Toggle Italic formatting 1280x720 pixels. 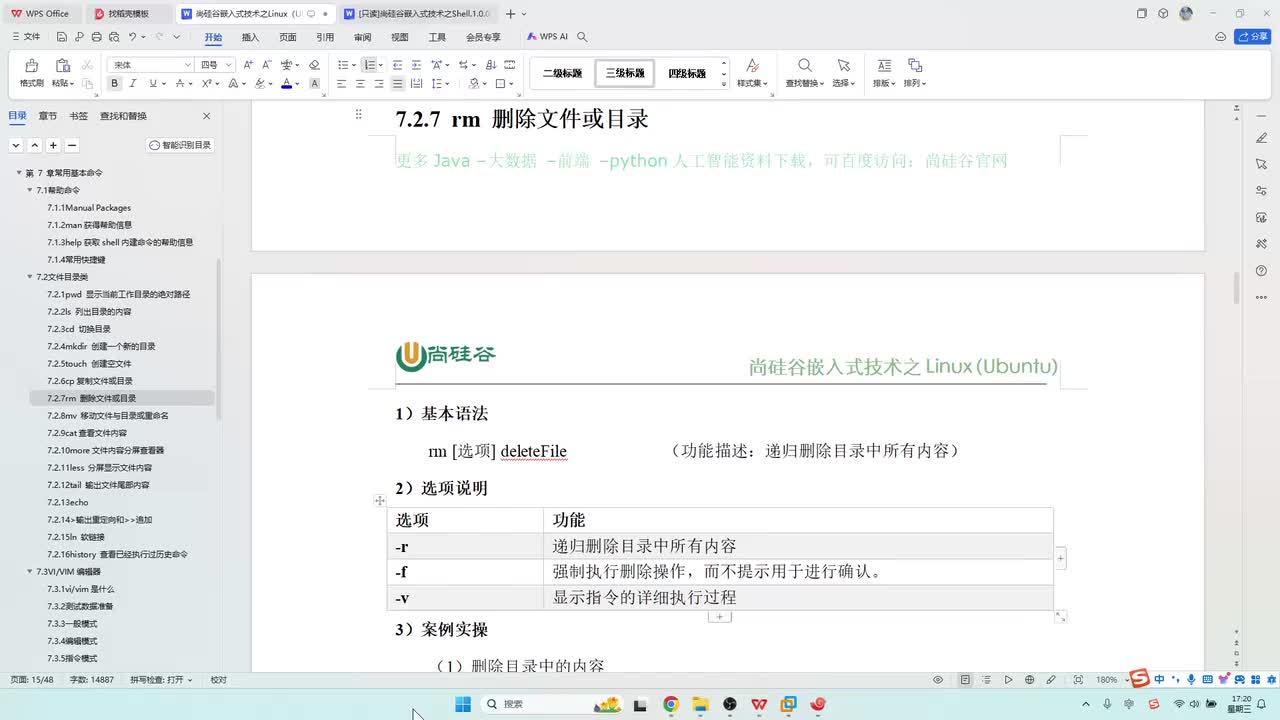click(x=133, y=84)
